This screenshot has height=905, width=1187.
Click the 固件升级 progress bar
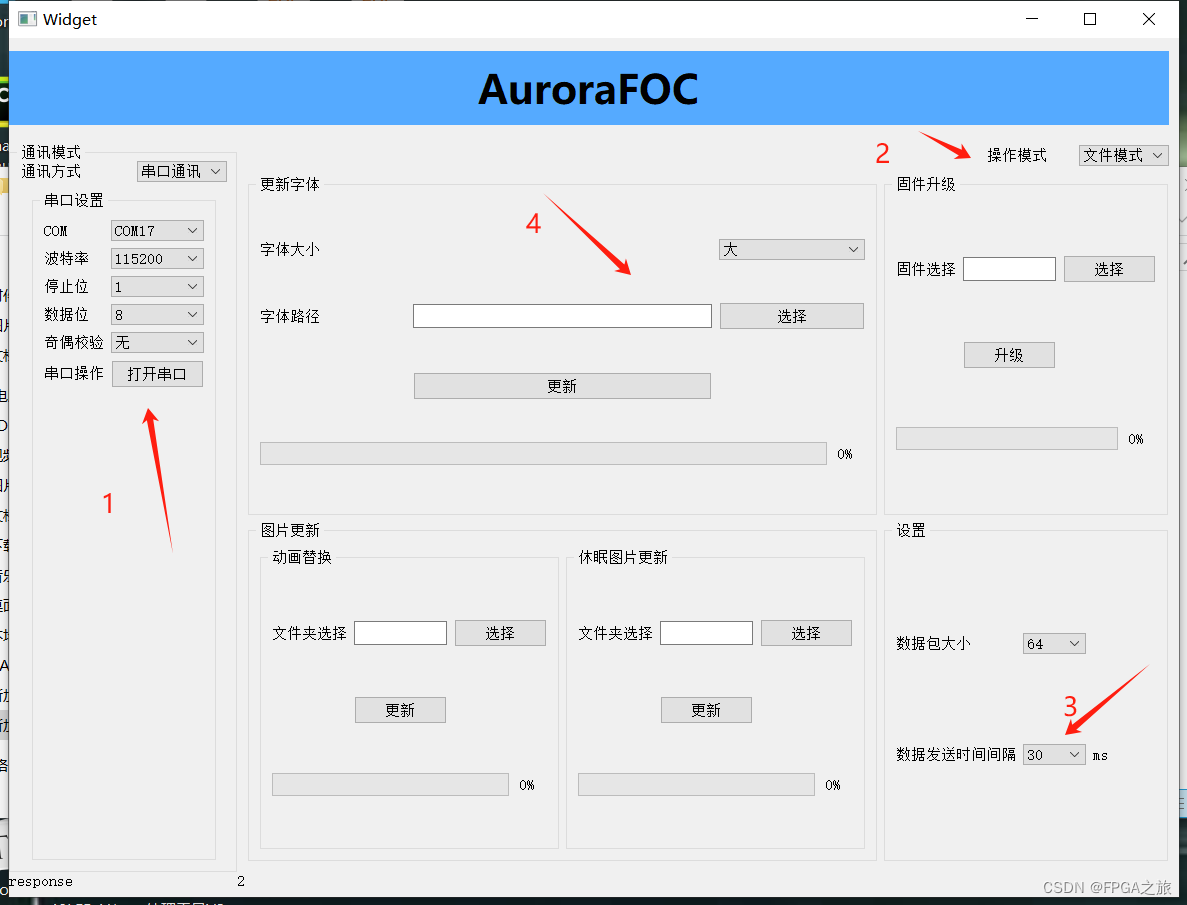coord(1007,438)
